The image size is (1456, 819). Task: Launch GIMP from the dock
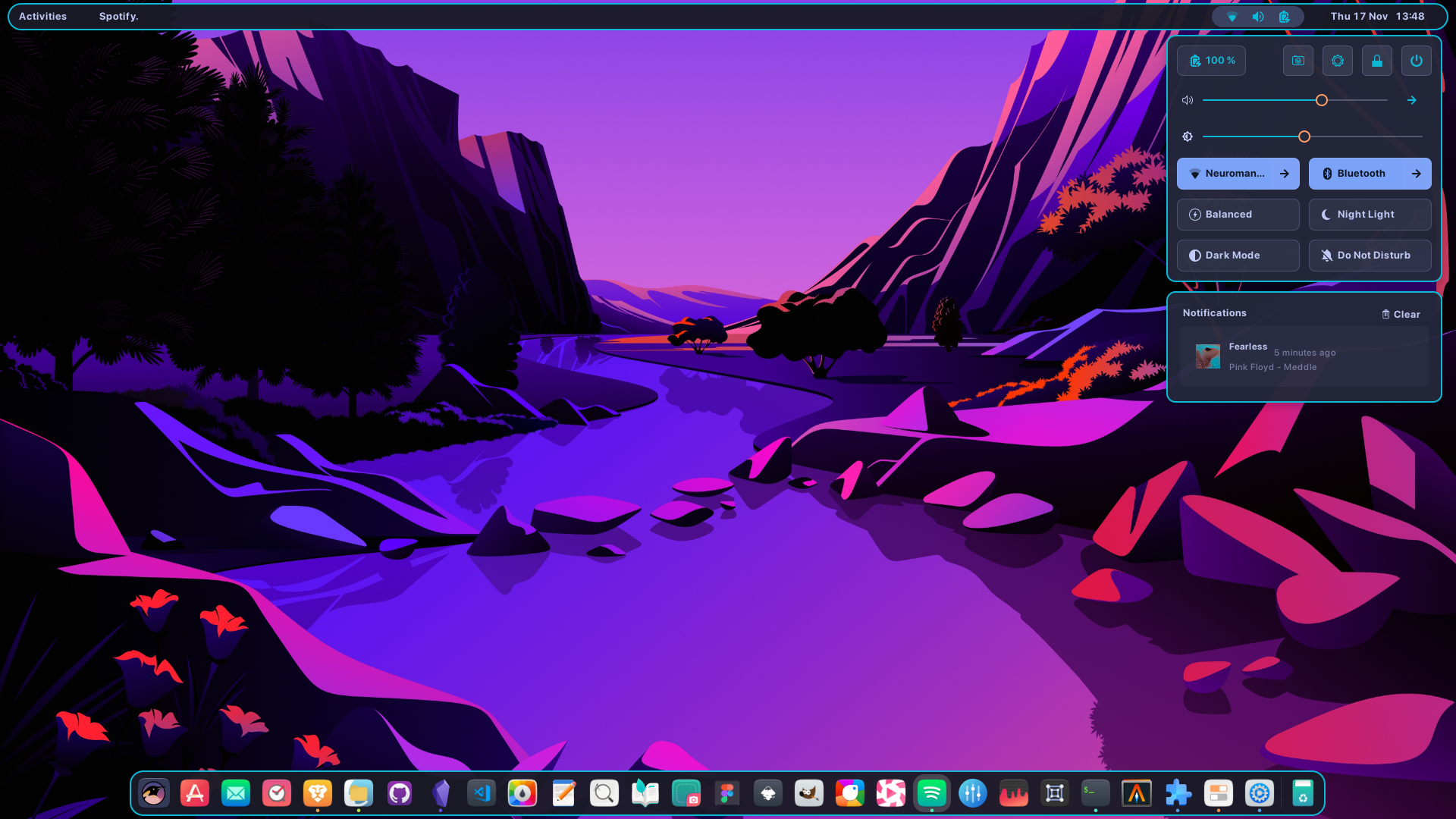point(809,793)
